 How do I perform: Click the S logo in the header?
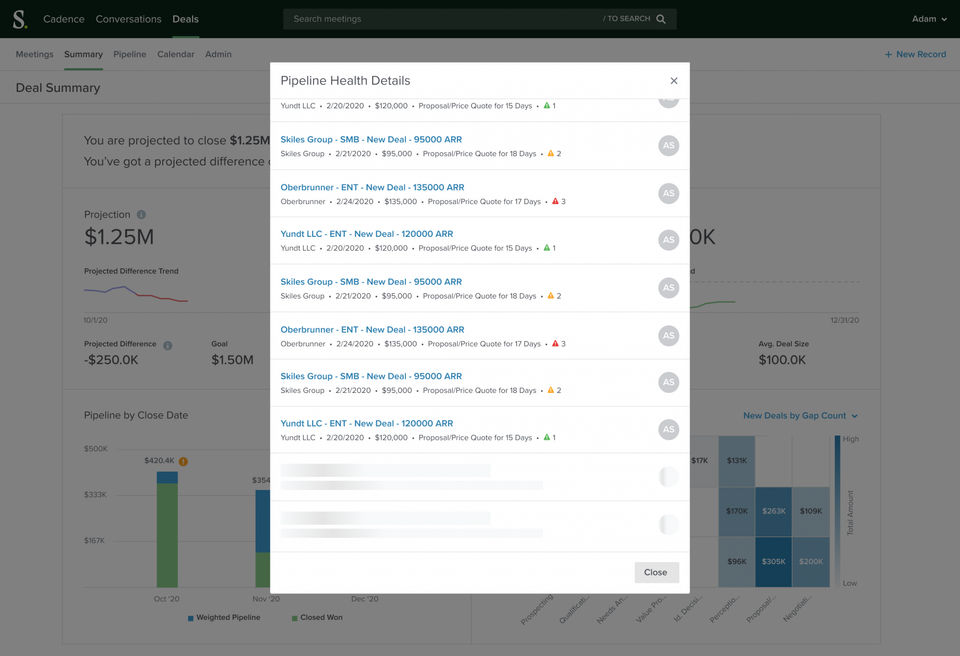pyautogui.click(x=20, y=19)
